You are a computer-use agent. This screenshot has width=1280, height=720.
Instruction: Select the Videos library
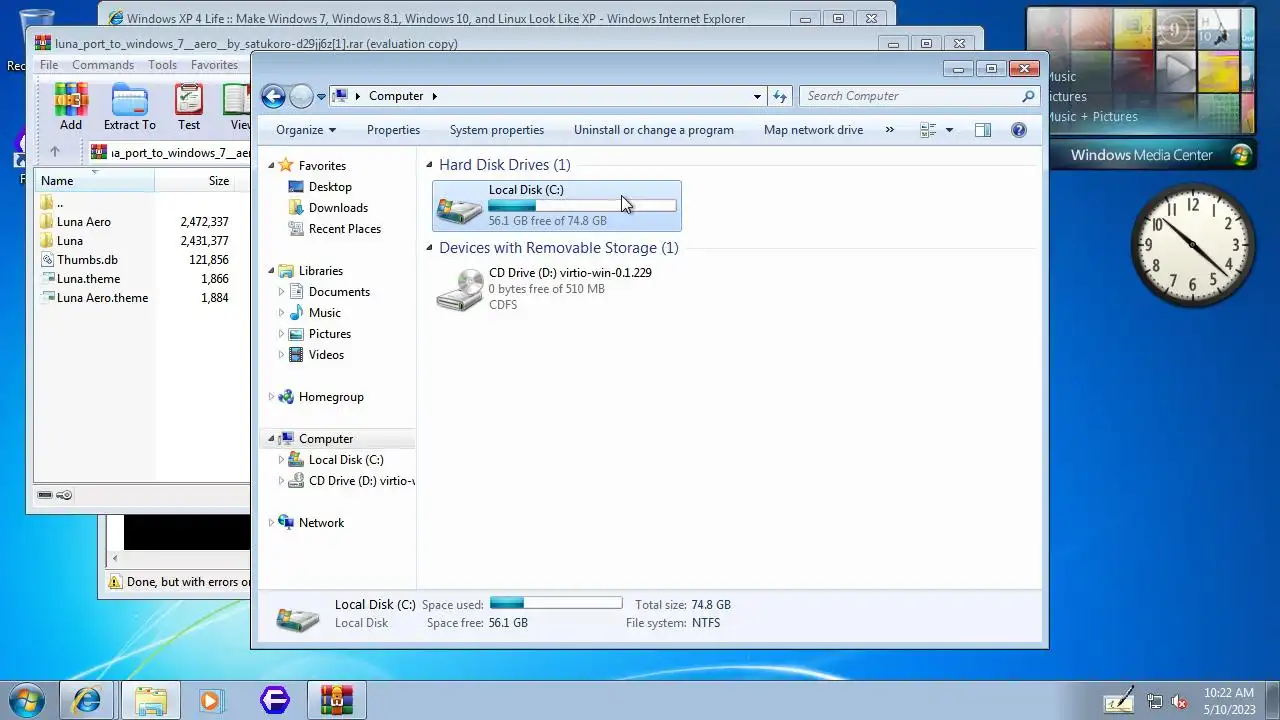point(326,355)
